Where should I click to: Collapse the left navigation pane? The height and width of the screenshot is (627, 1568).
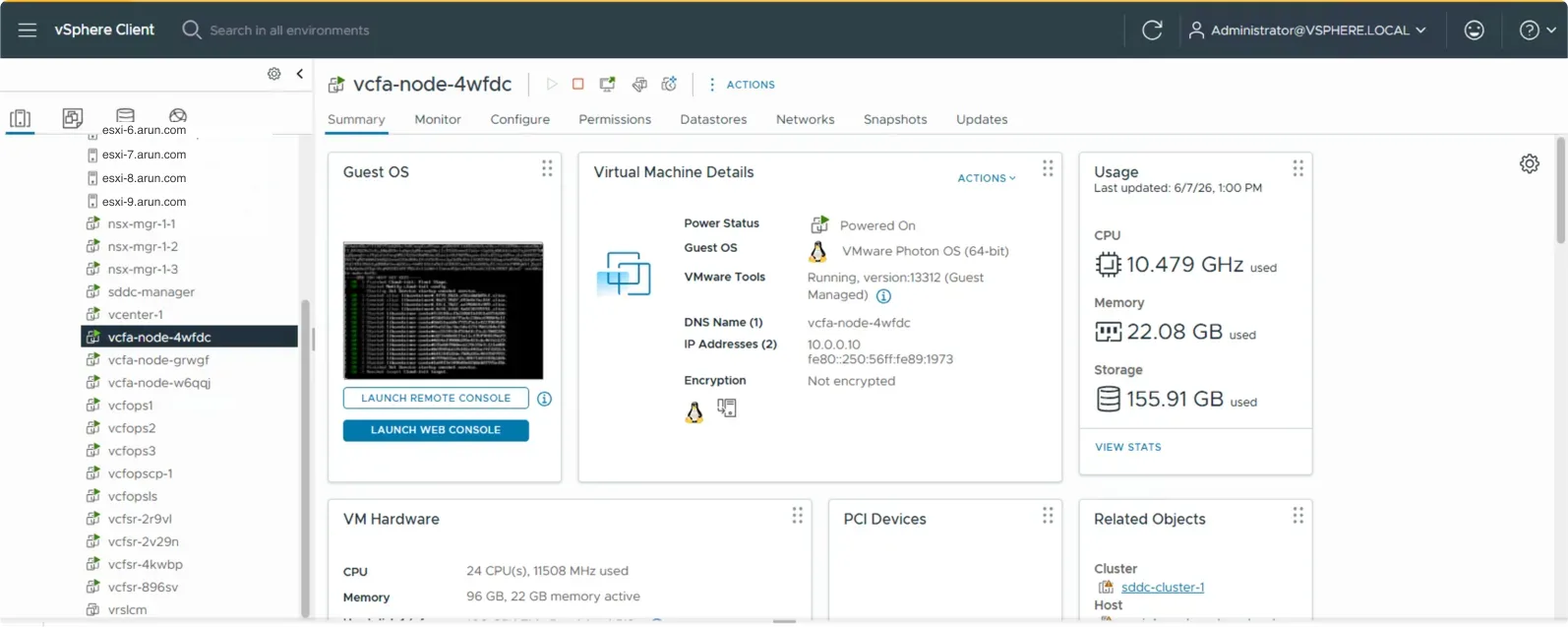click(299, 74)
